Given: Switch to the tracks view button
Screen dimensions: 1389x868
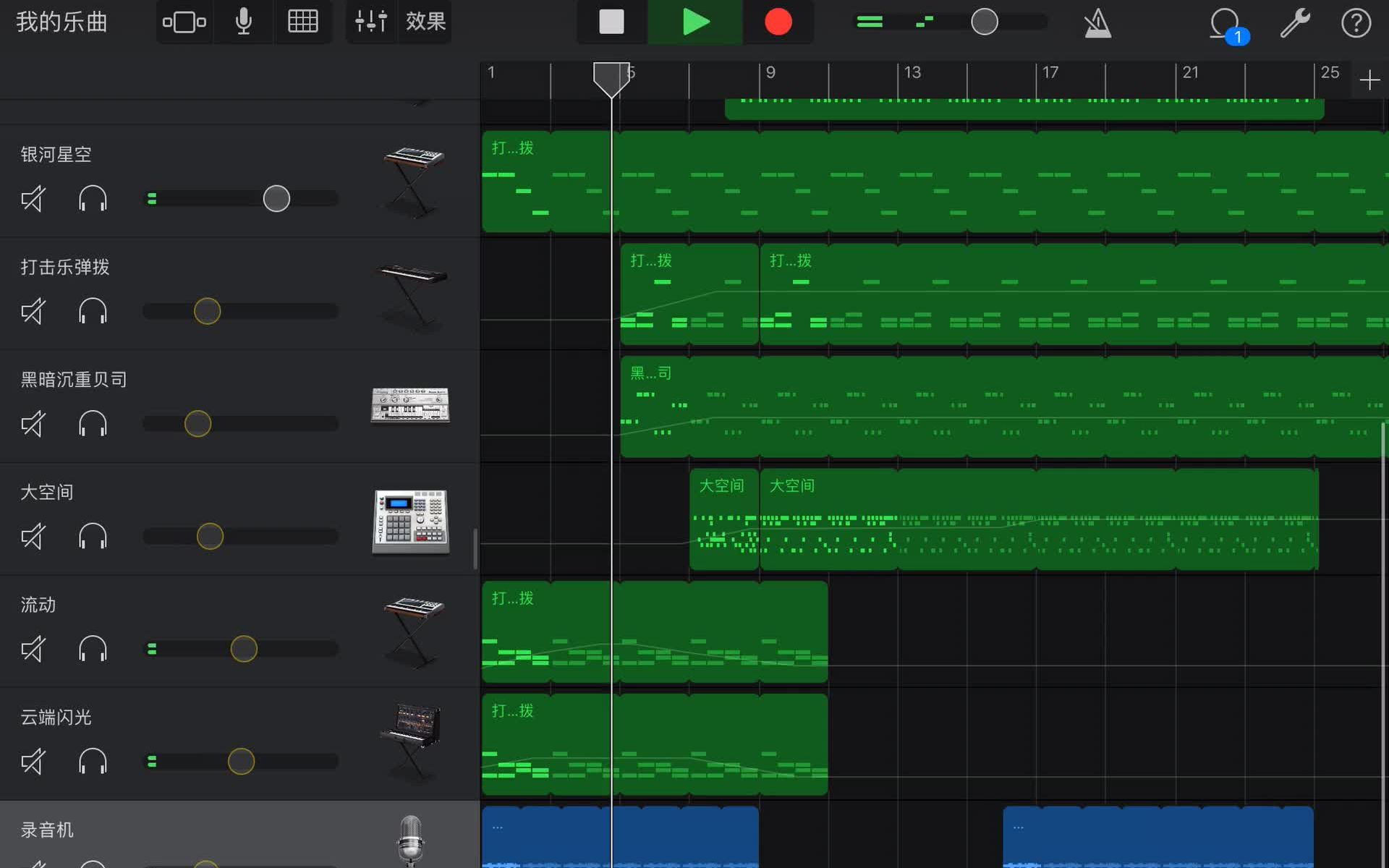Looking at the screenshot, I should [184, 22].
